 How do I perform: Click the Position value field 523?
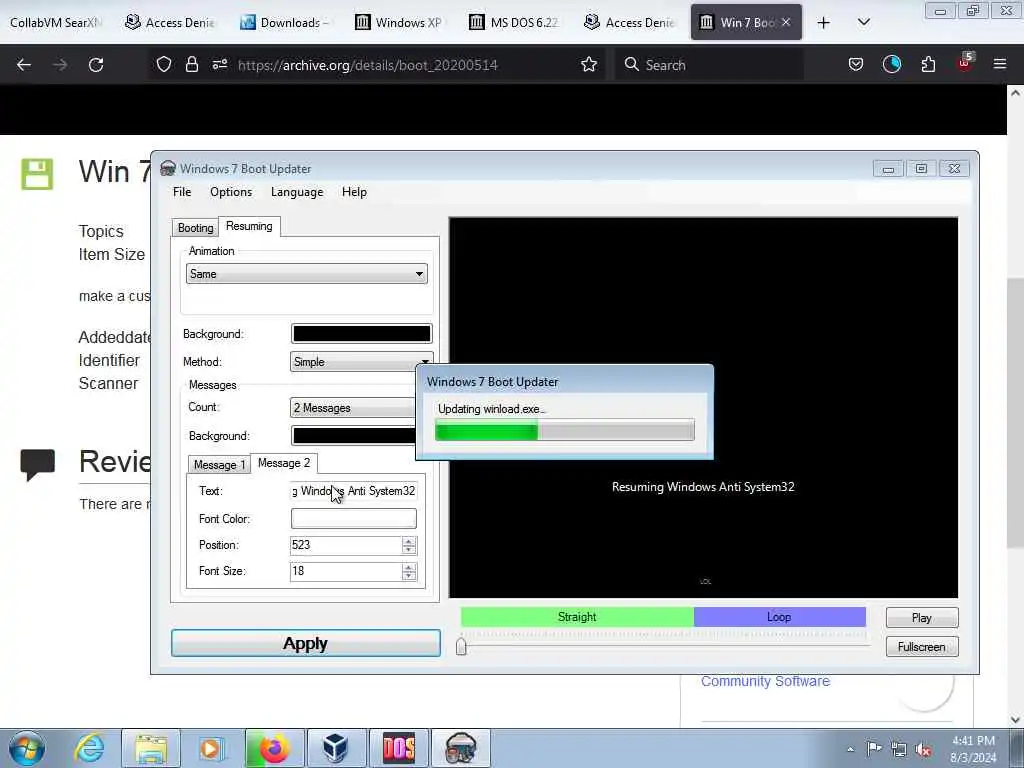345,545
